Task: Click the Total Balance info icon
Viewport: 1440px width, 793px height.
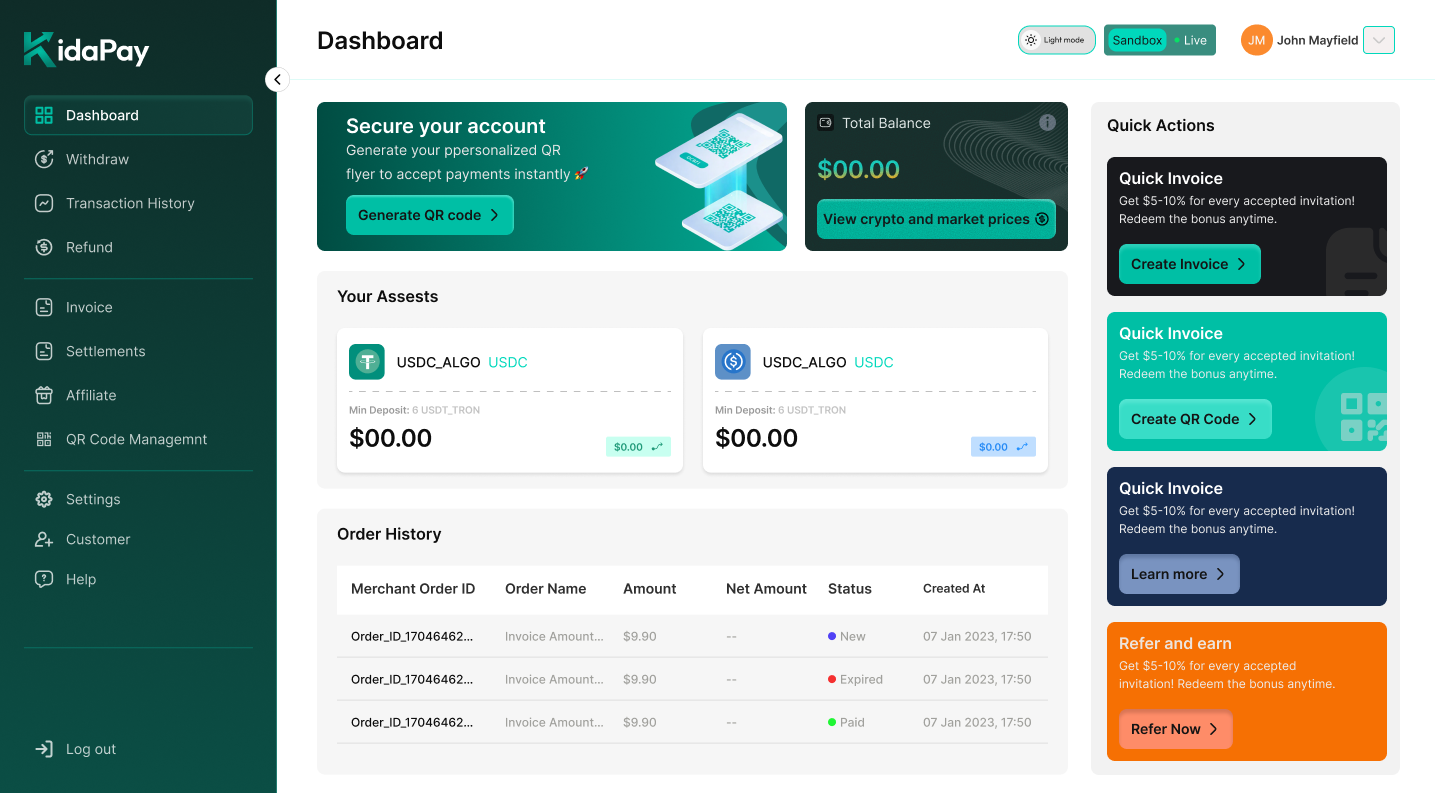Action: coord(1047,123)
